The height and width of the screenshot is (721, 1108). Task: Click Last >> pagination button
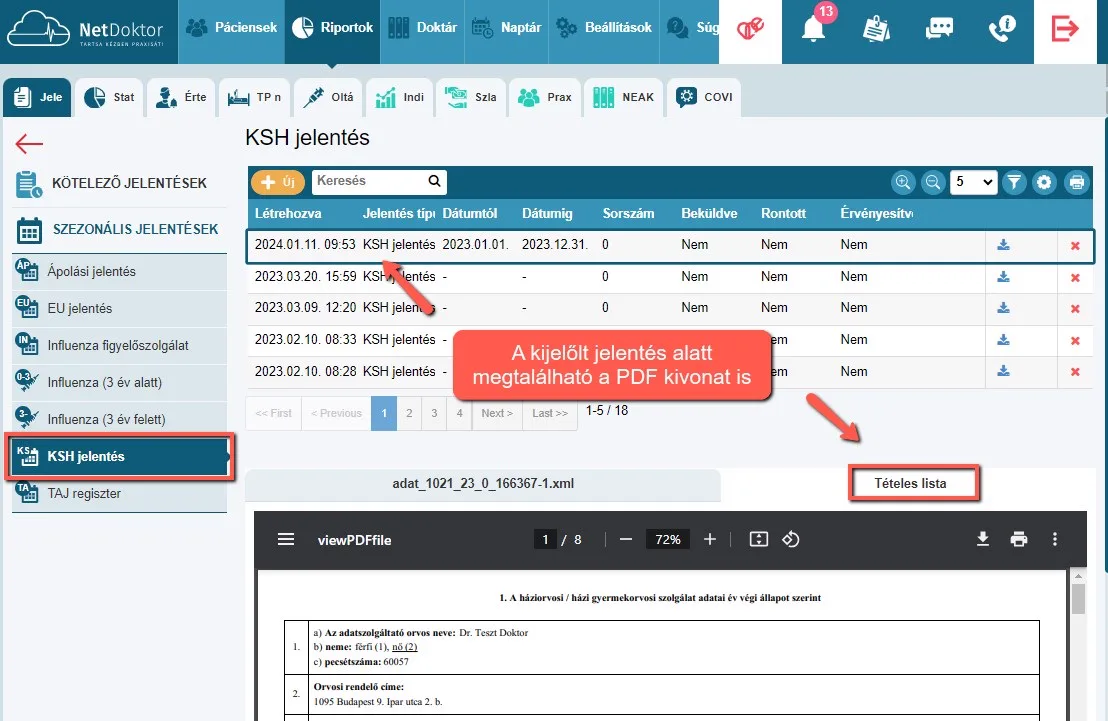point(550,414)
